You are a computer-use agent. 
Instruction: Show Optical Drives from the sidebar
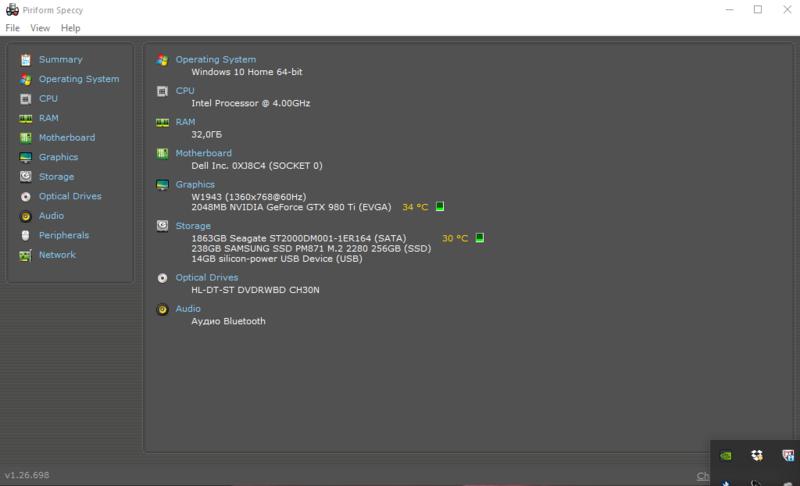pos(70,196)
